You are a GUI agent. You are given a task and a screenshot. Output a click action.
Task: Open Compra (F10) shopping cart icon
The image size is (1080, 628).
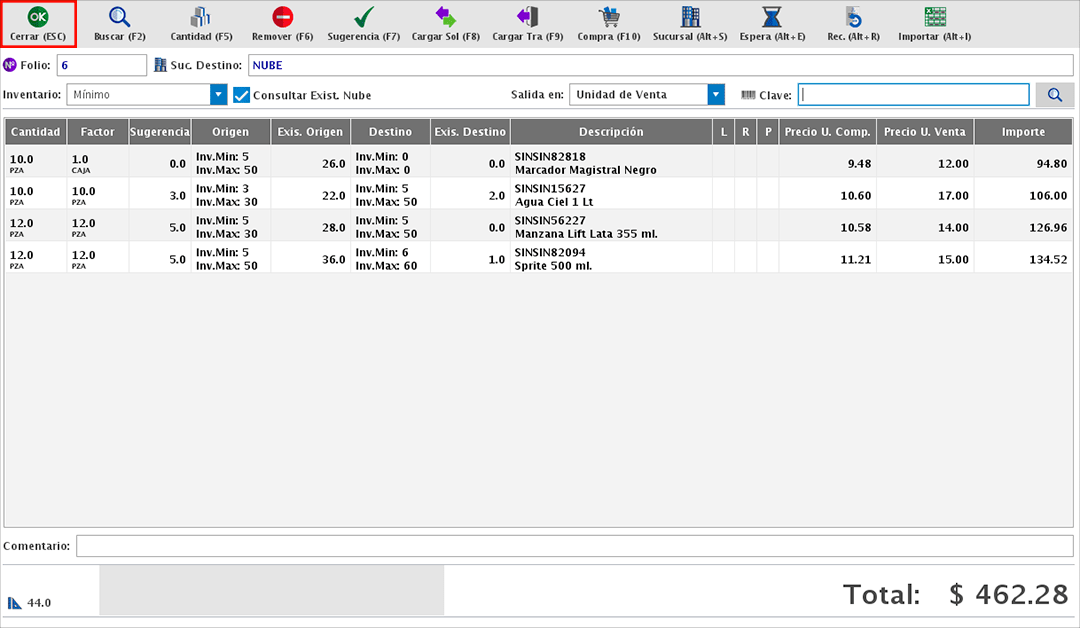608,17
